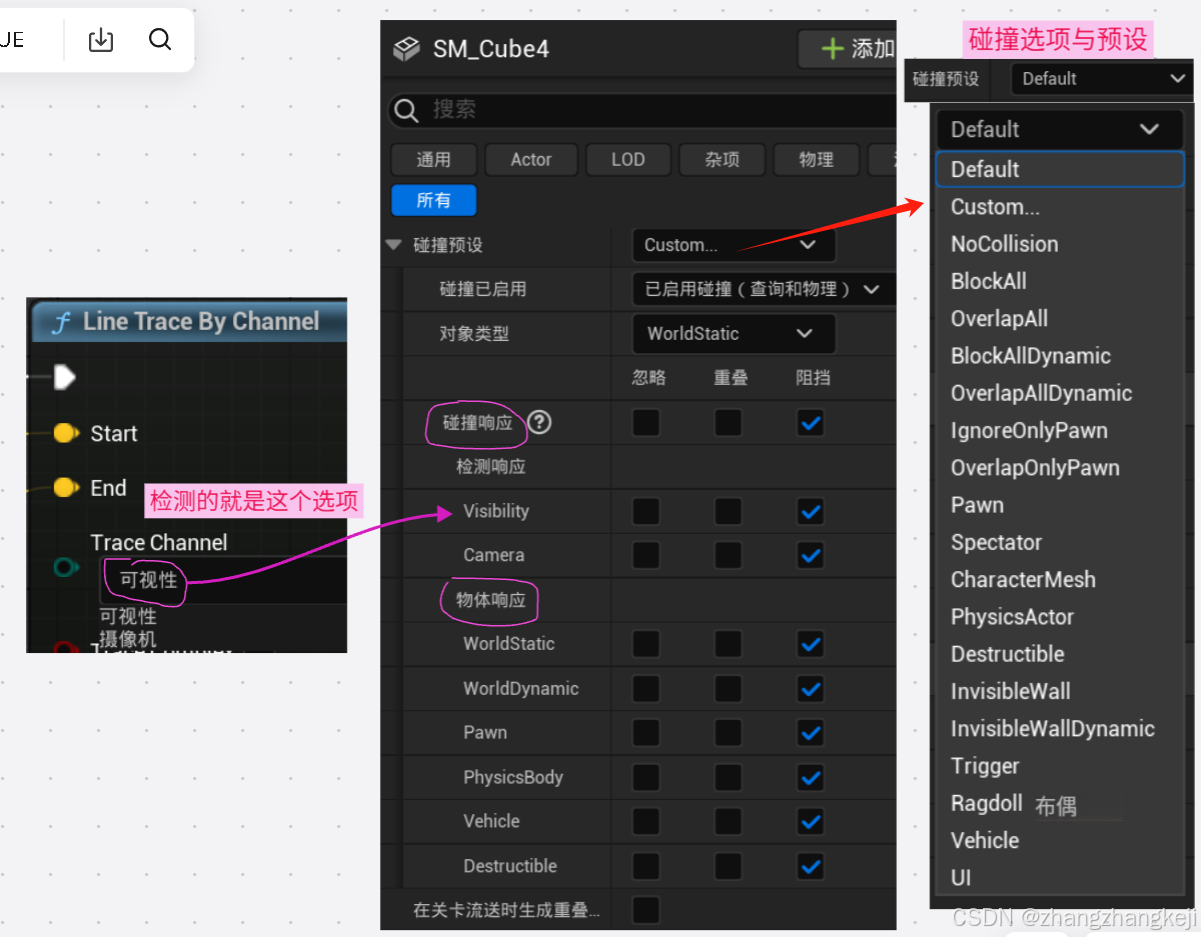Click the SM_Cube4 static mesh icon

(x=406, y=49)
